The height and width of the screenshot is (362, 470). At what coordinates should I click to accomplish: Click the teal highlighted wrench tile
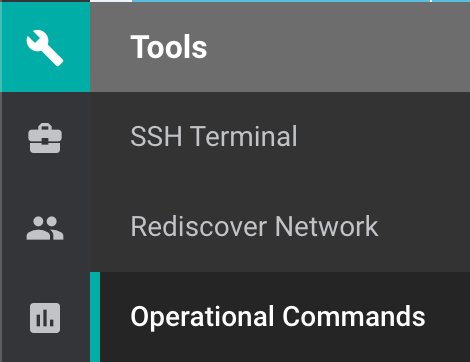(x=45, y=47)
